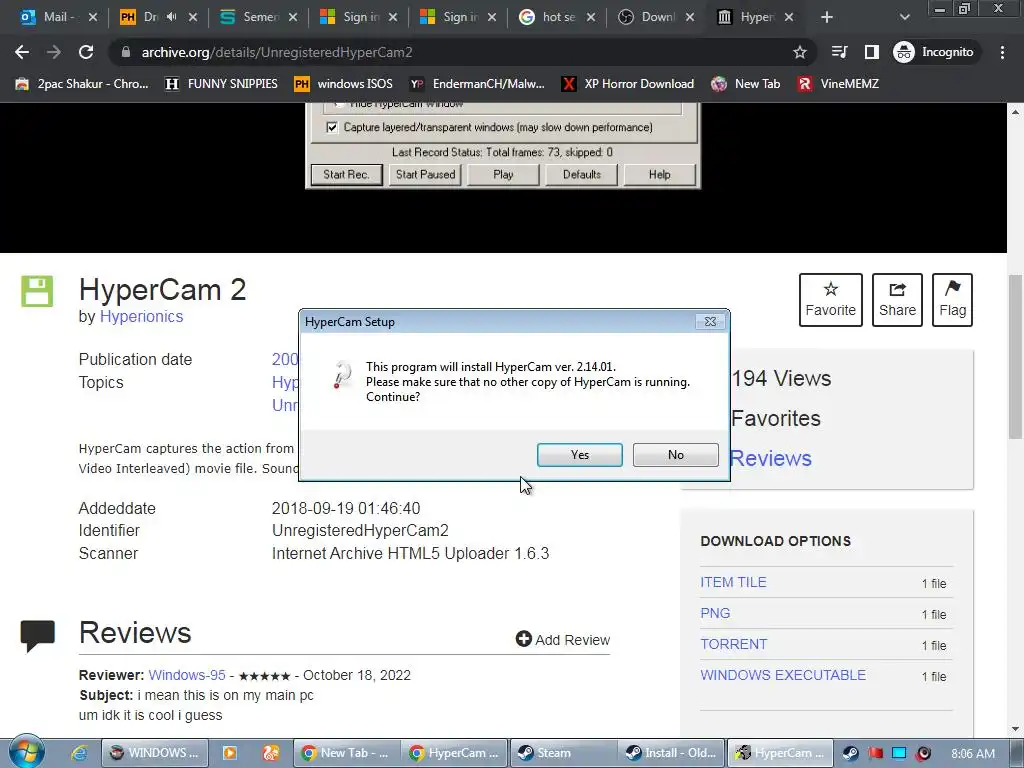Open WINDOWS taskbar window
The height and width of the screenshot is (768, 1024).
tap(155, 753)
